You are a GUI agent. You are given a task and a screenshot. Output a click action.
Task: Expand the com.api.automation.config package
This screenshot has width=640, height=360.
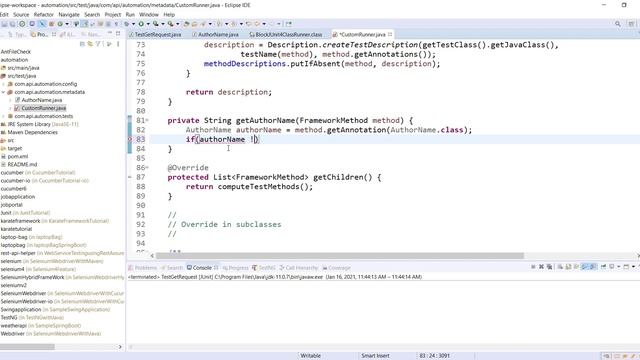tap(4, 84)
